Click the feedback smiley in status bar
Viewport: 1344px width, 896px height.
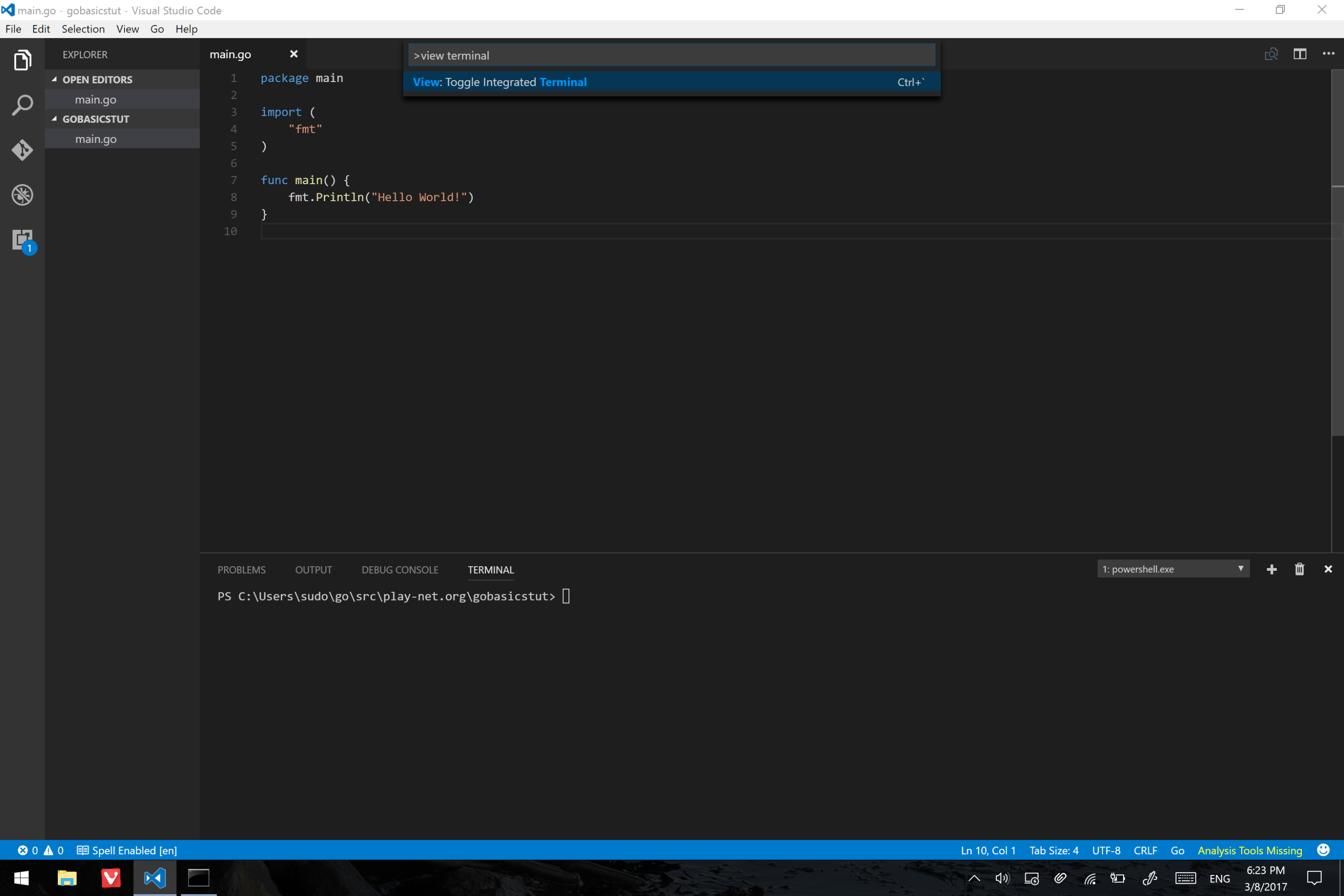1323,850
